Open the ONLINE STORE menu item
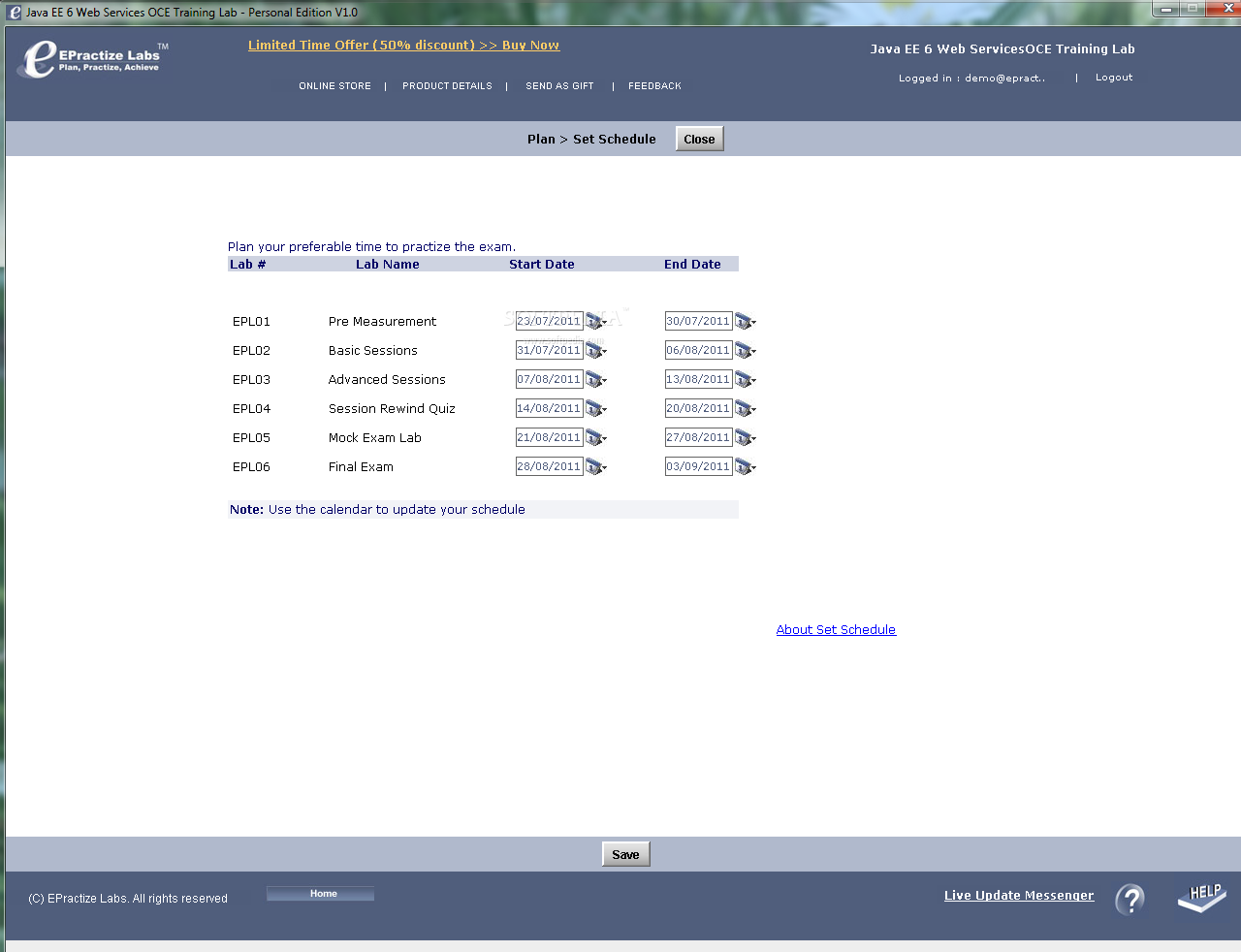Image resolution: width=1241 pixels, height=952 pixels. pos(334,86)
